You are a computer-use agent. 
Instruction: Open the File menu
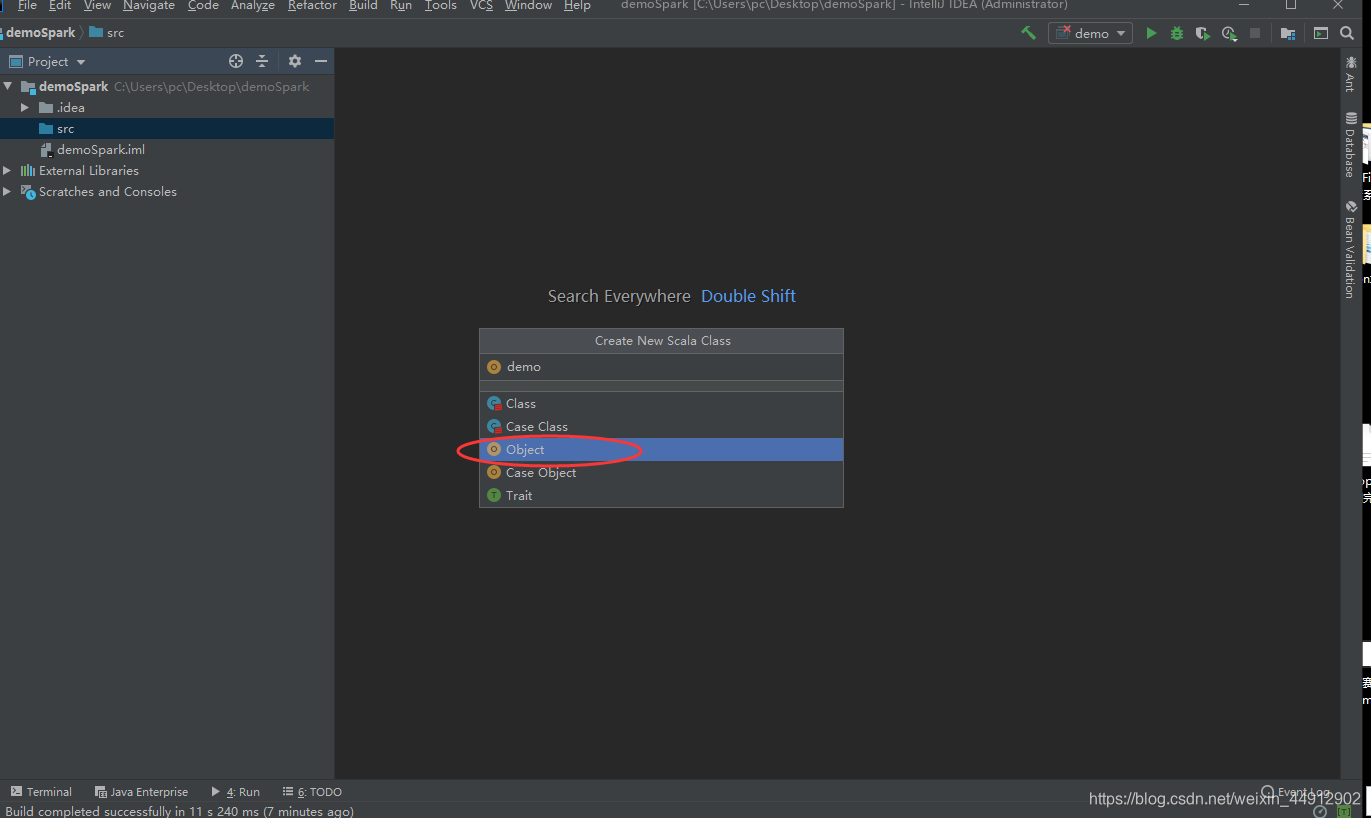point(27,5)
